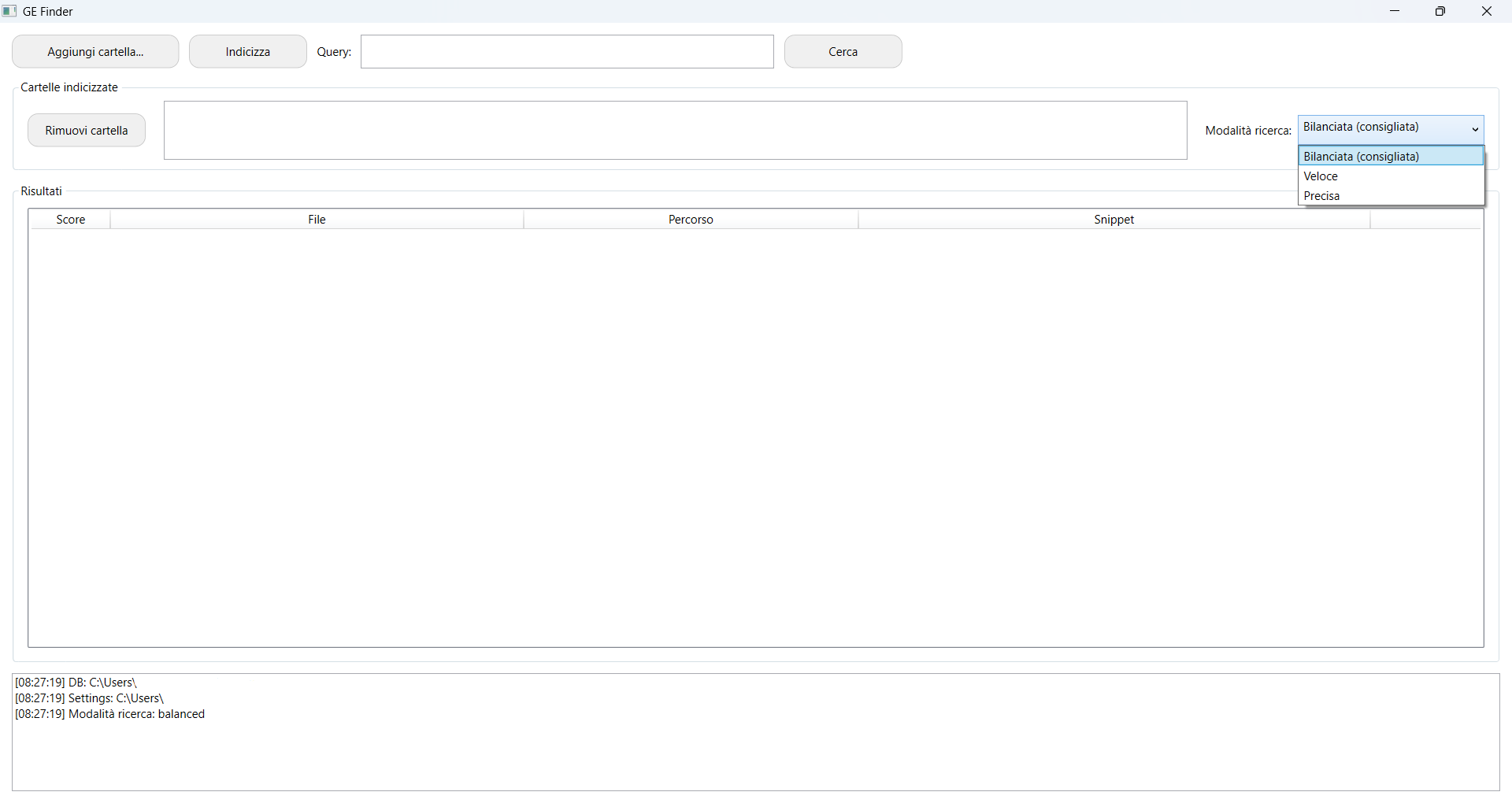Minimize the GE Finder window
Viewport: 1512px width, 803px height.
click(x=1395, y=11)
